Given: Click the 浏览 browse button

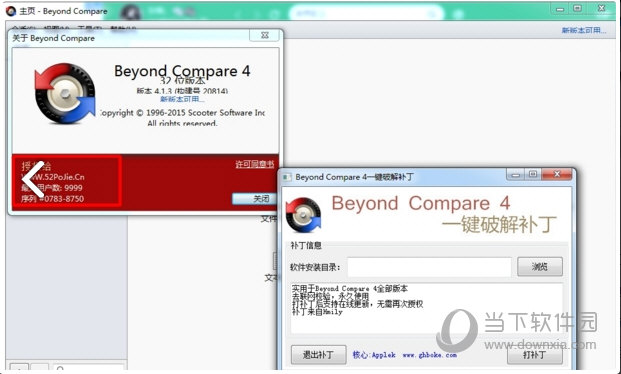Looking at the screenshot, I should 540,267.
